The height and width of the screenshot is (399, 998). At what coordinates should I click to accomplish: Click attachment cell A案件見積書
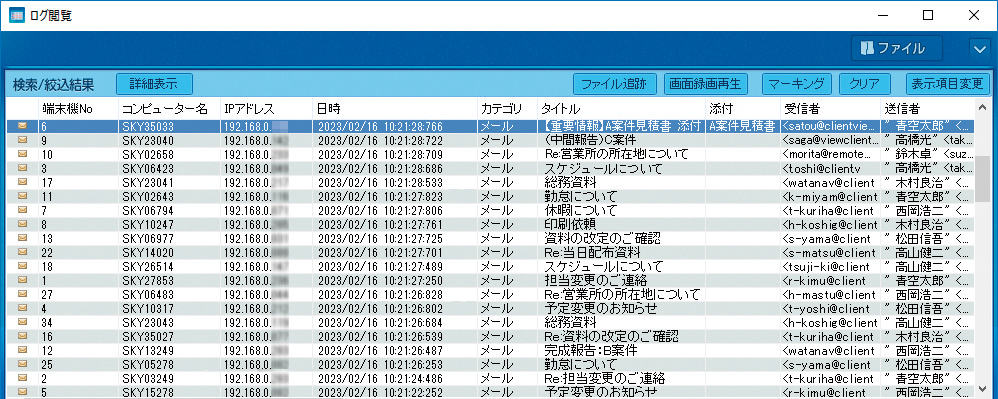pyautogui.click(x=742, y=126)
